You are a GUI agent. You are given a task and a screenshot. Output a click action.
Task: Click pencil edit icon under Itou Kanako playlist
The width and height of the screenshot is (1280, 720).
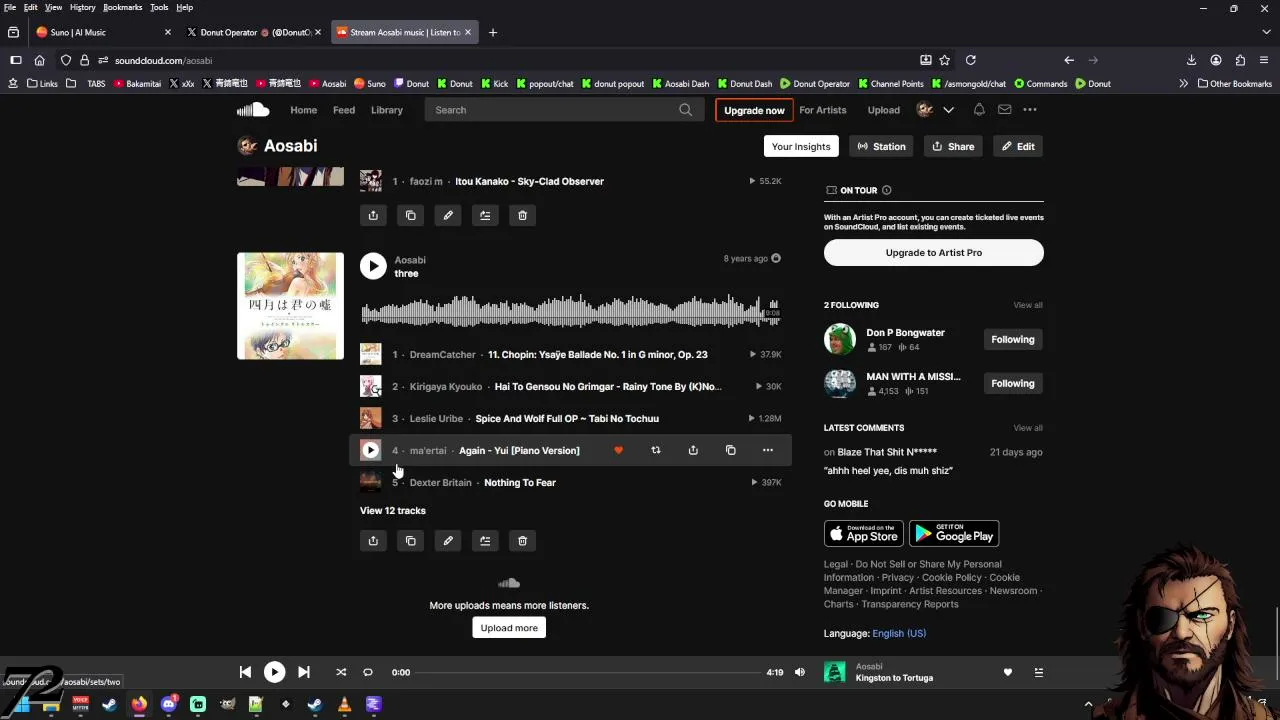click(x=448, y=215)
